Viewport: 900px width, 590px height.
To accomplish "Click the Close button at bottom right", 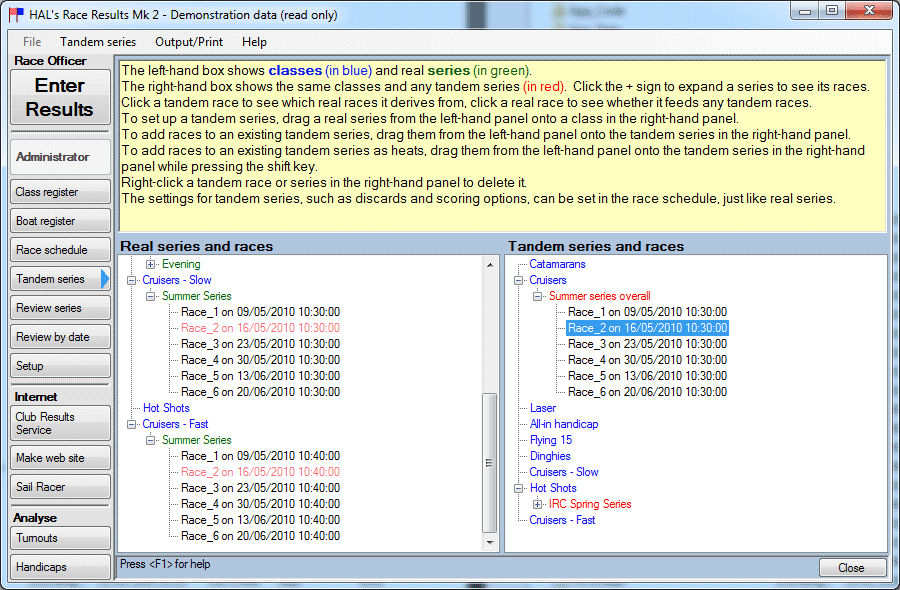I will [852, 568].
